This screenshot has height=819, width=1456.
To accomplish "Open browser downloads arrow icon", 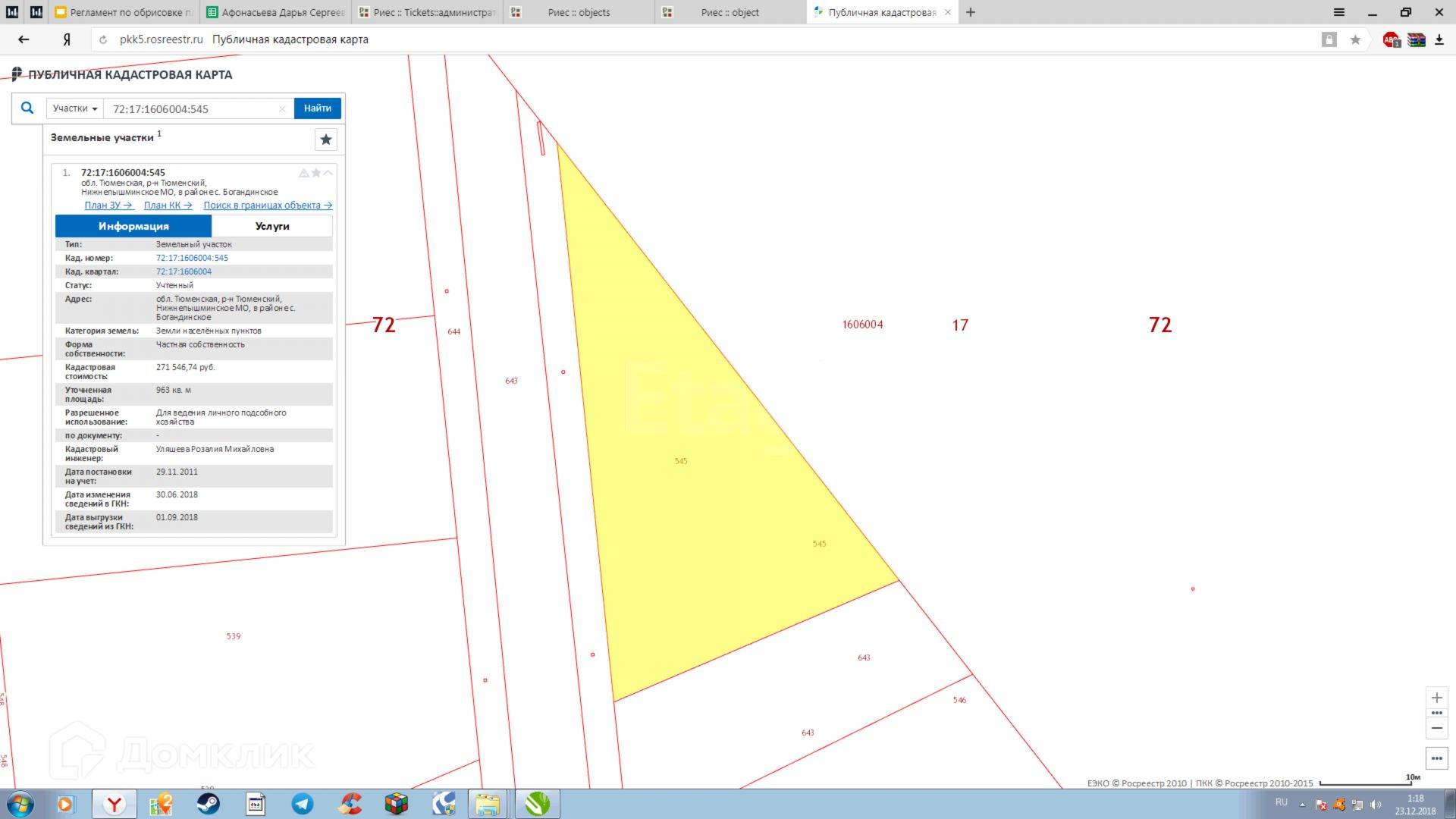I will [1439, 40].
